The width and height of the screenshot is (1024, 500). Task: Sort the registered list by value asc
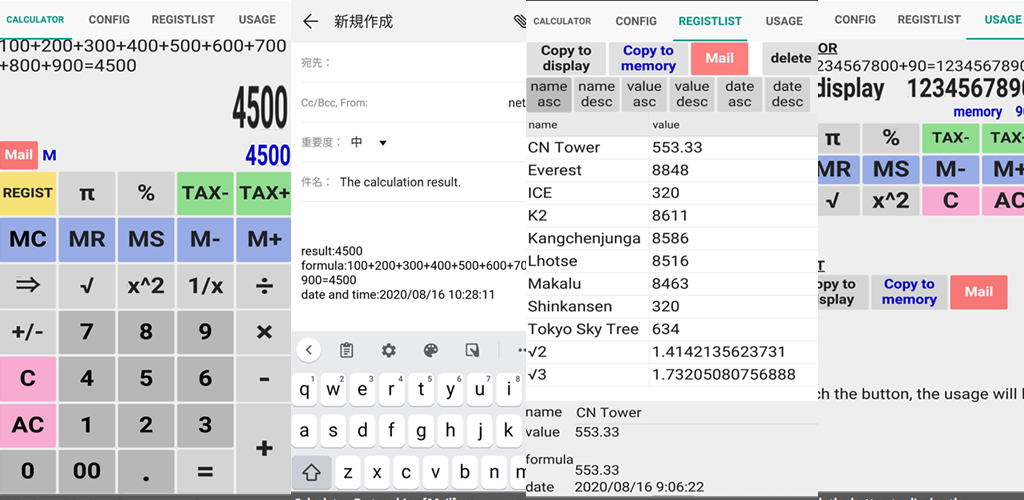(x=644, y=94)
